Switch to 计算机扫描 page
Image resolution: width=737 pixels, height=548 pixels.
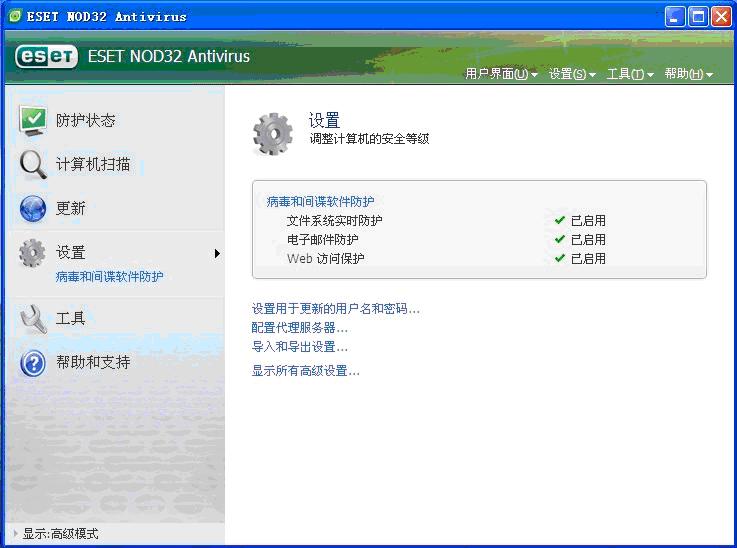pos(93,164)
